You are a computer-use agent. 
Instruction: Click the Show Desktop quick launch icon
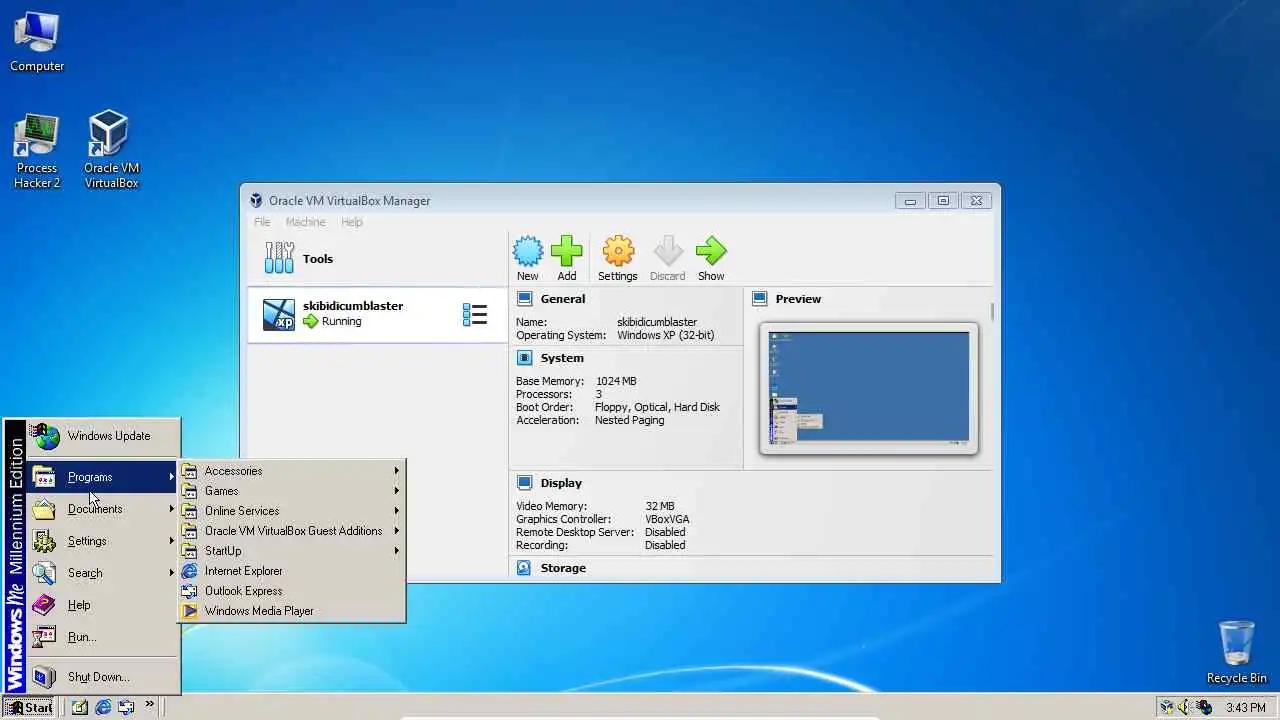79,707
